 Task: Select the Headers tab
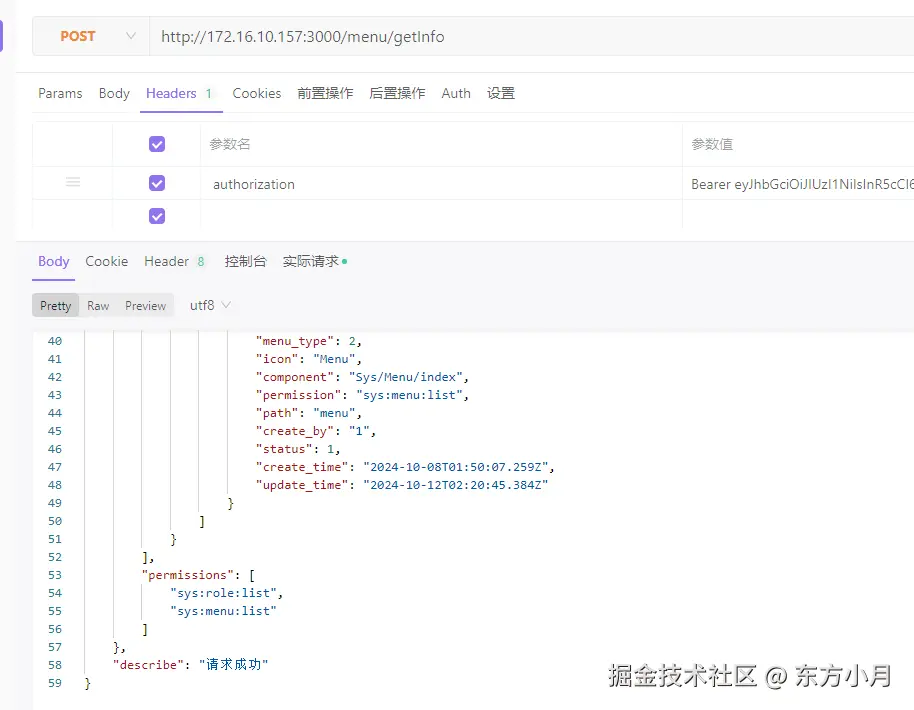(x=180, y=93)
